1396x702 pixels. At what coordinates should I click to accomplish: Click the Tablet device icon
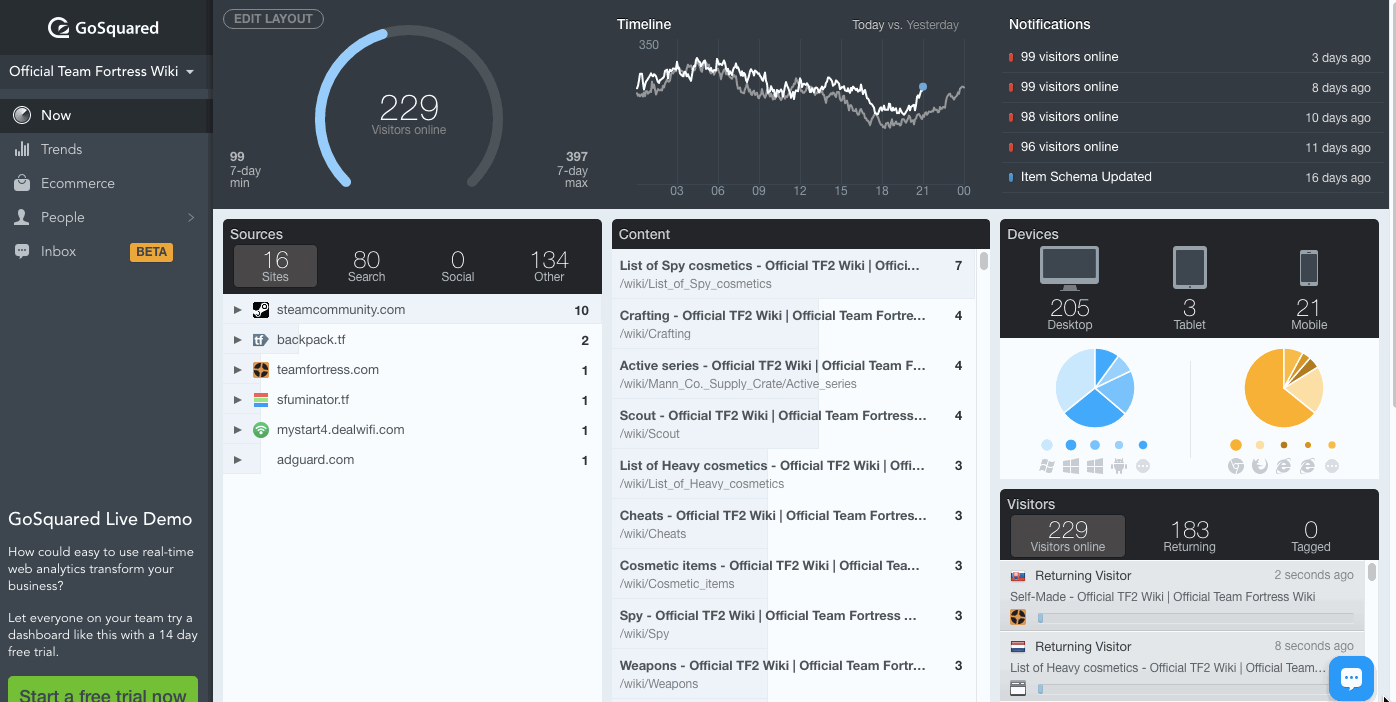[1189, 268]
